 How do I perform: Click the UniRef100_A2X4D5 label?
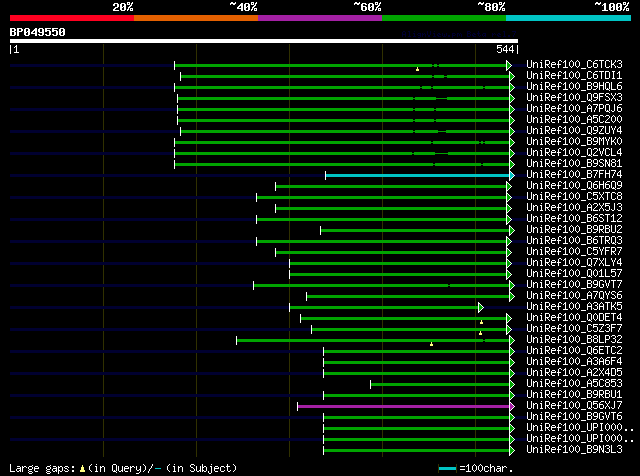coord(574,373)
